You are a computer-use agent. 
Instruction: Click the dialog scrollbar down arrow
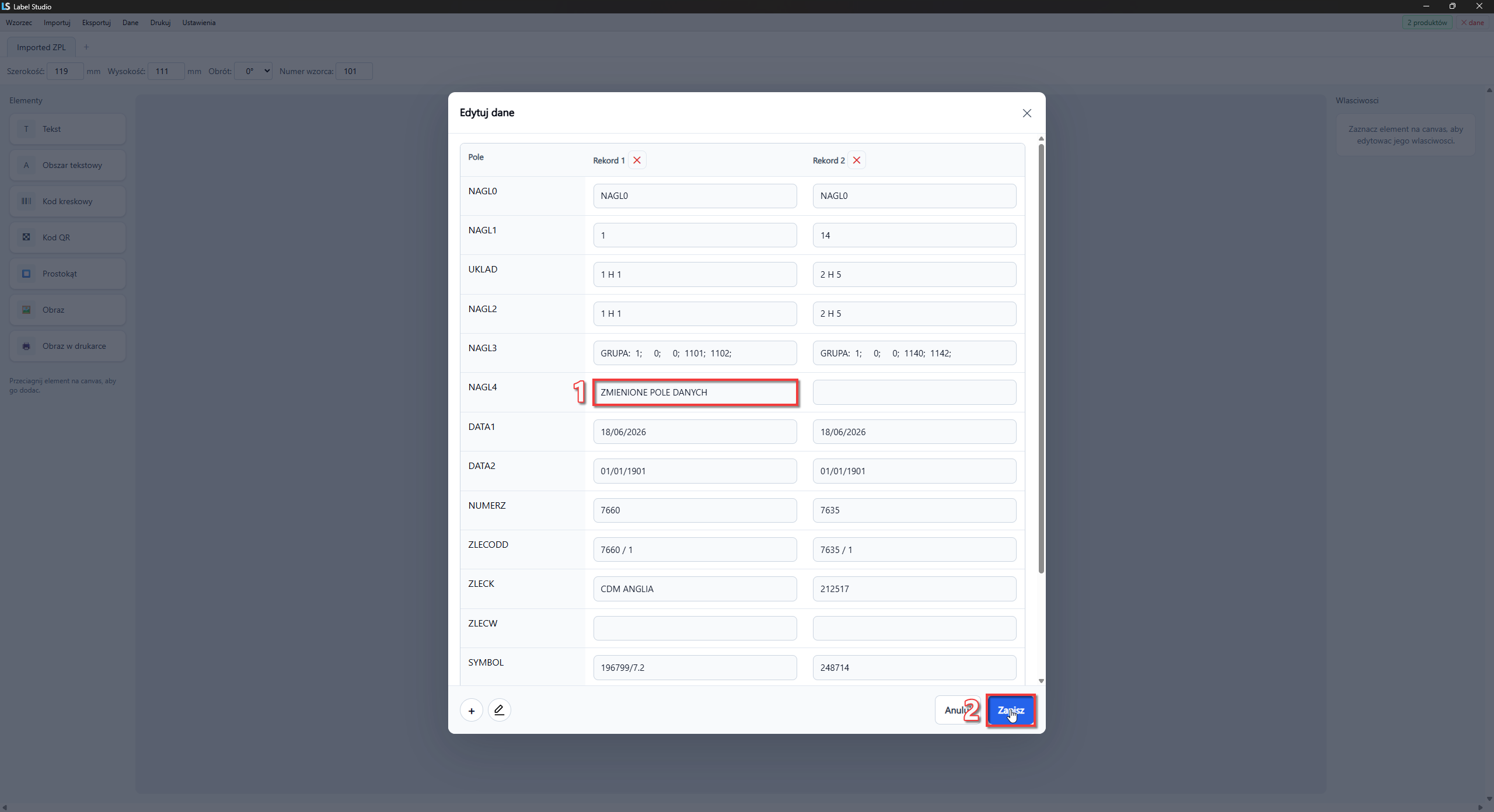1041,681
